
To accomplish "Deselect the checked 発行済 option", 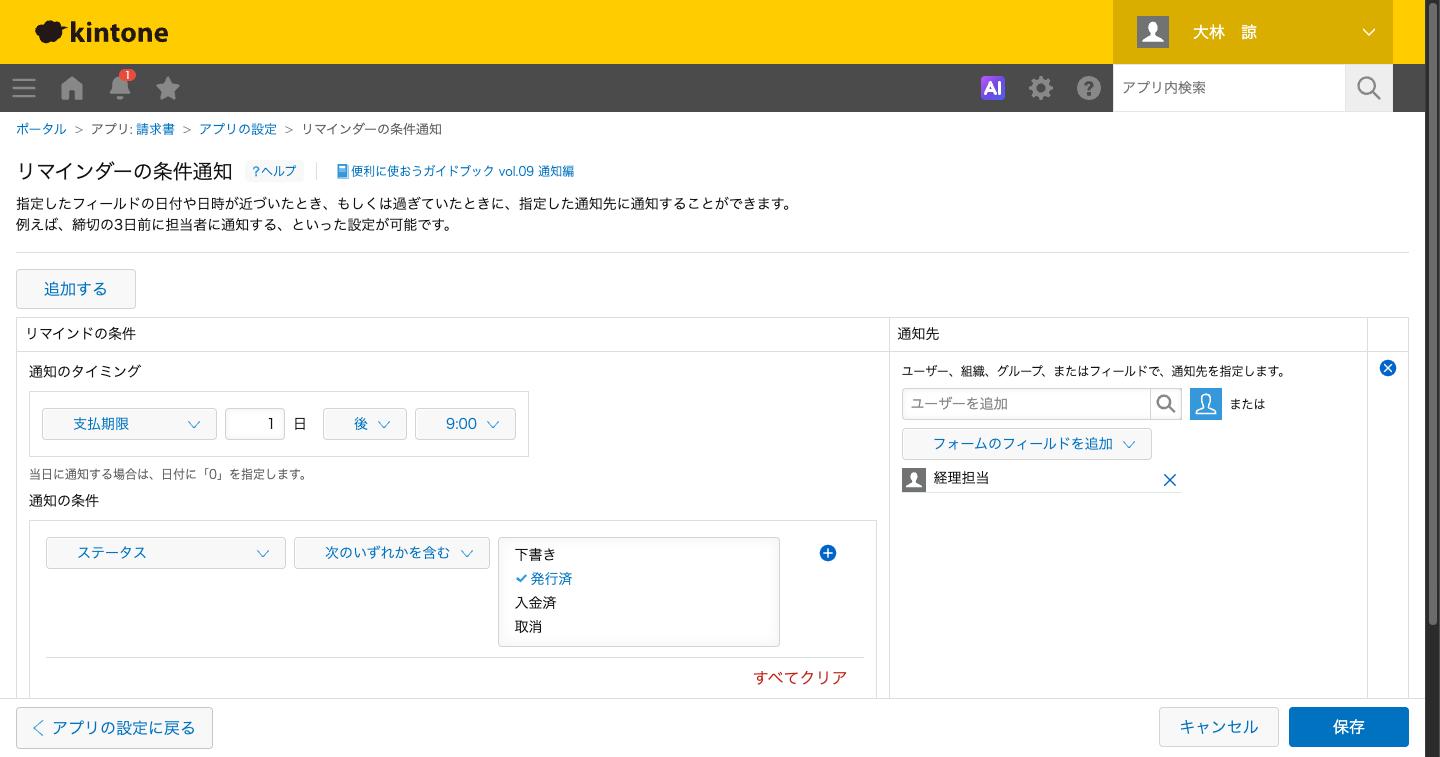I will (x=639, y=578).
